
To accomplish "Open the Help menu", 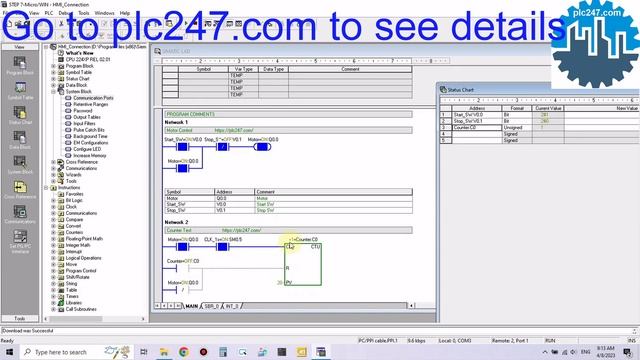I will [124, 13].
